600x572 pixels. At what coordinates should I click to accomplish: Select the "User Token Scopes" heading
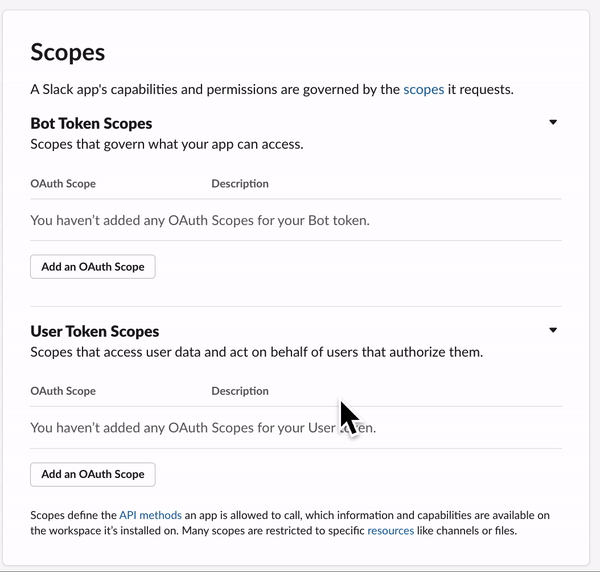(x=95, y=331)
